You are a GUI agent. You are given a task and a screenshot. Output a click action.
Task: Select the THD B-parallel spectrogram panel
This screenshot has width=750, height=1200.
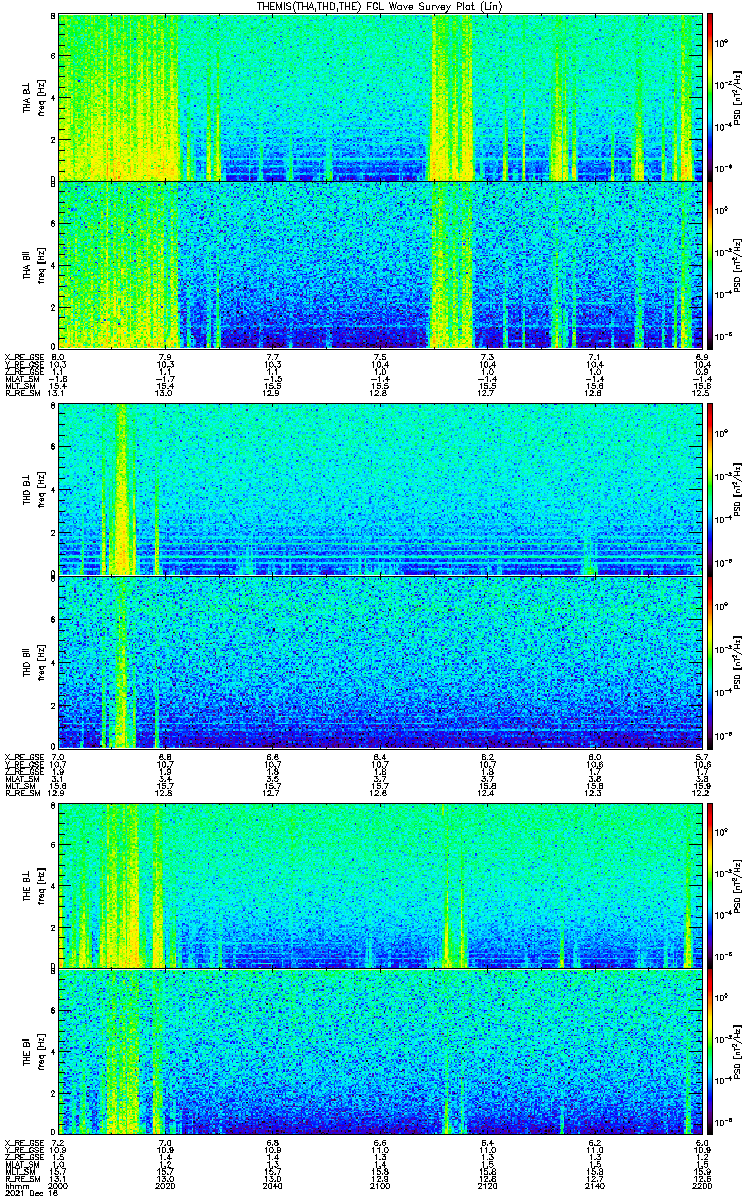coord(378,661)
